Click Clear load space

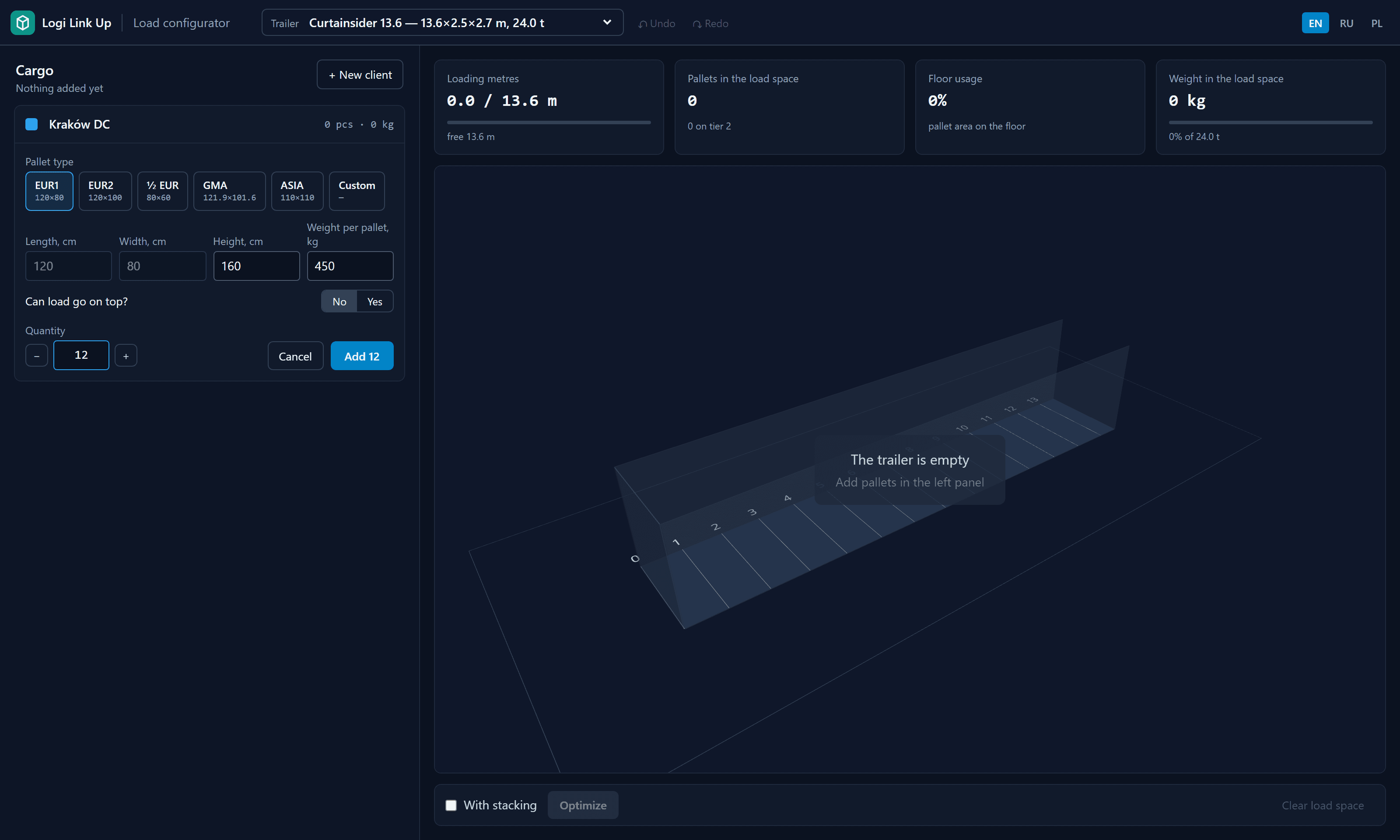[1322, 805]
